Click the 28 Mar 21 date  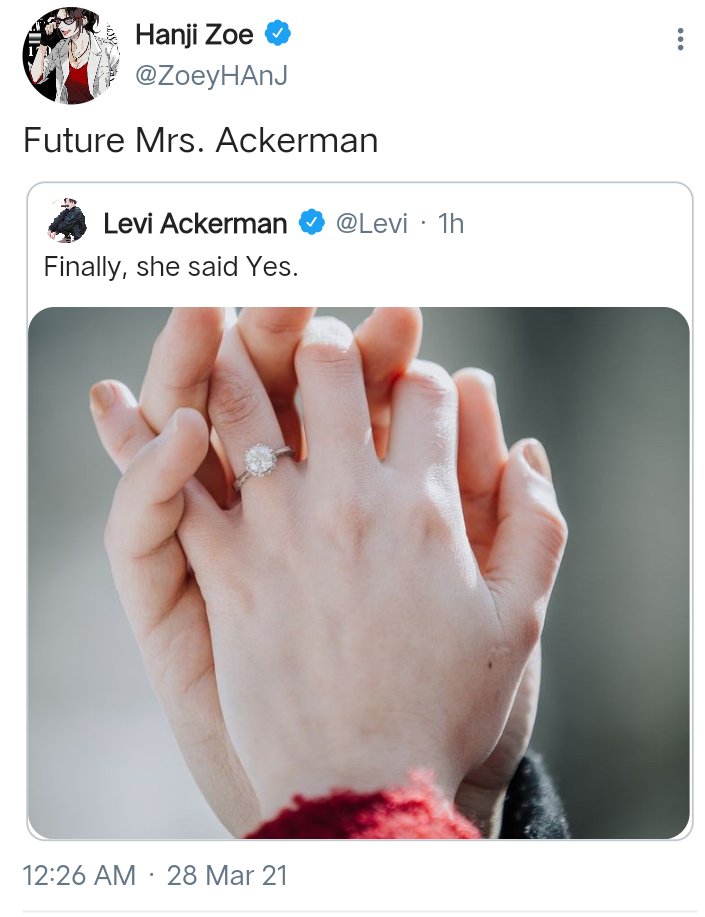(227, 875)
